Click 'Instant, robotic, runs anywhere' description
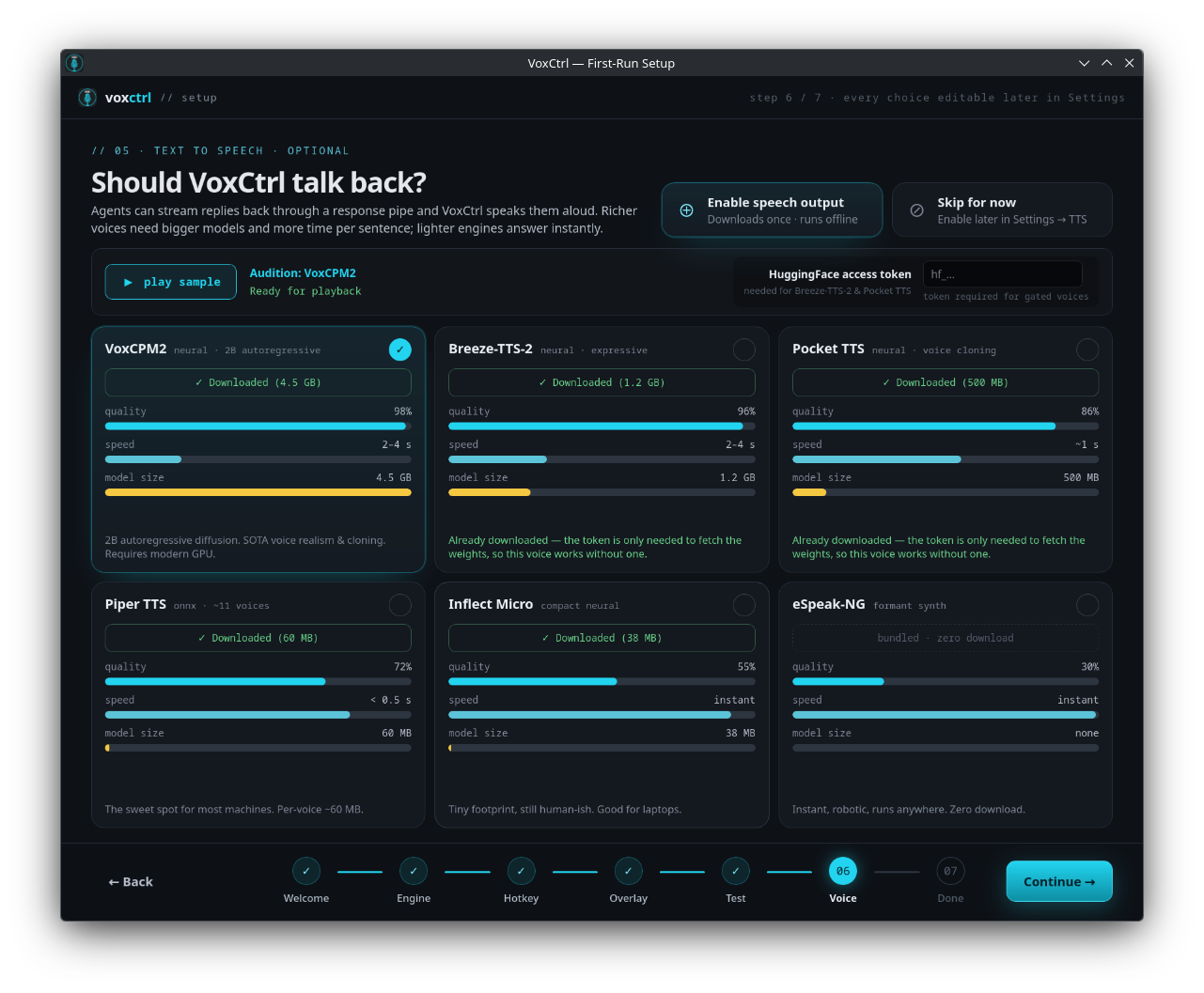1204x993 pixels. click(909, 809)
